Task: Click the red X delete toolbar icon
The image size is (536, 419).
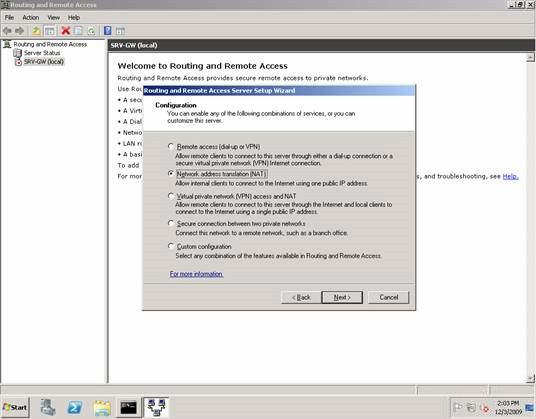Action: pos(65,31)
